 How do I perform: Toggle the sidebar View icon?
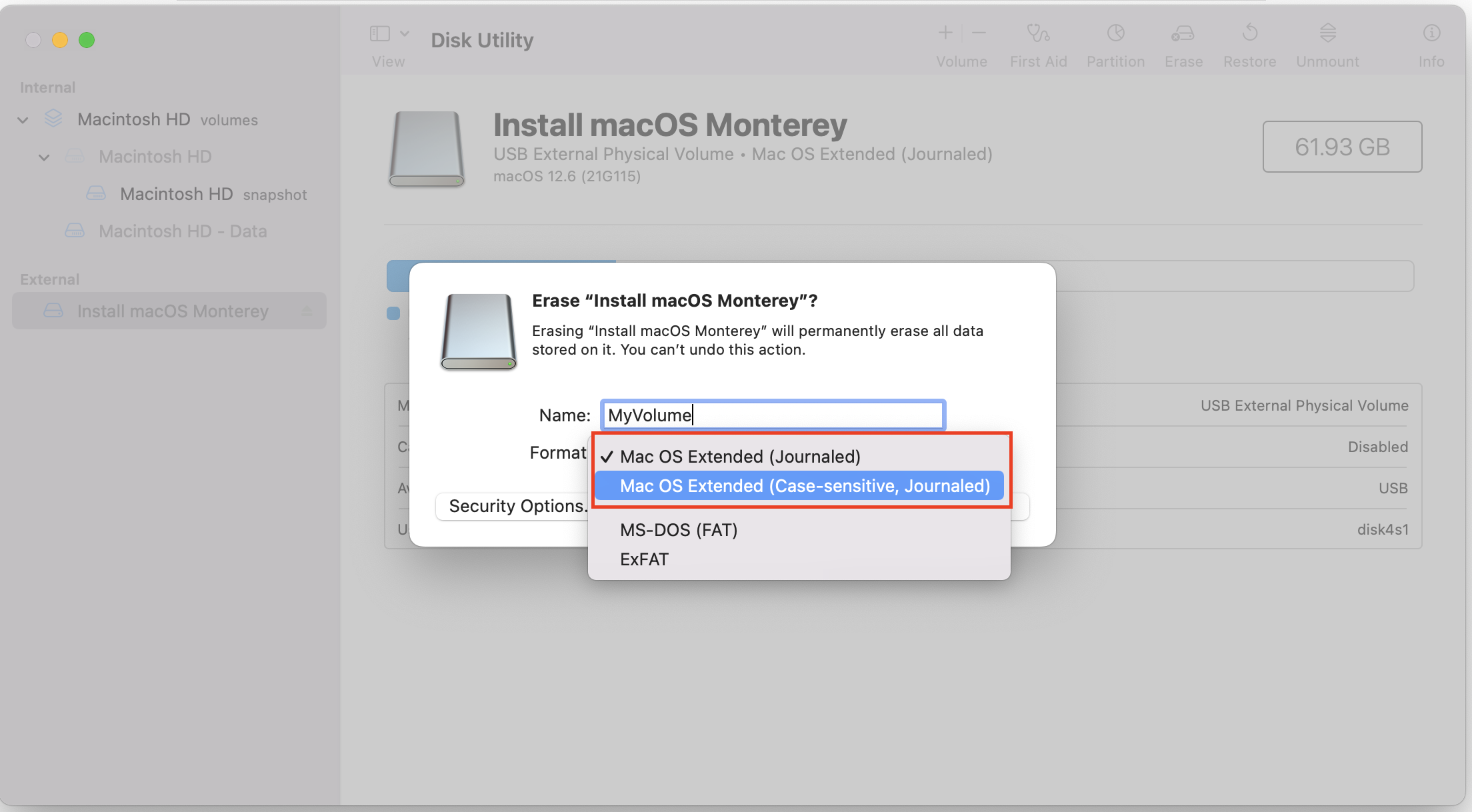point(379,32)
